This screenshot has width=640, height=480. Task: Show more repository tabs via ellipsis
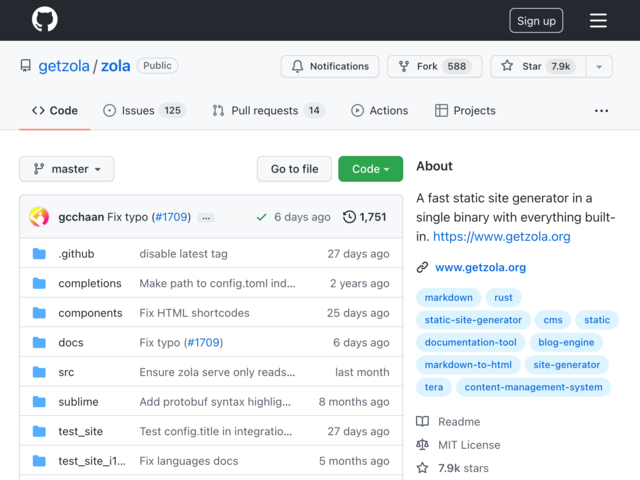601,111
